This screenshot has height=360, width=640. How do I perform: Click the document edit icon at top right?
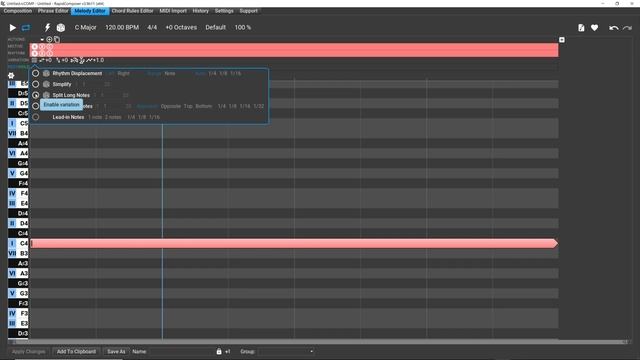pyautogui.click(x=581, y=28)
